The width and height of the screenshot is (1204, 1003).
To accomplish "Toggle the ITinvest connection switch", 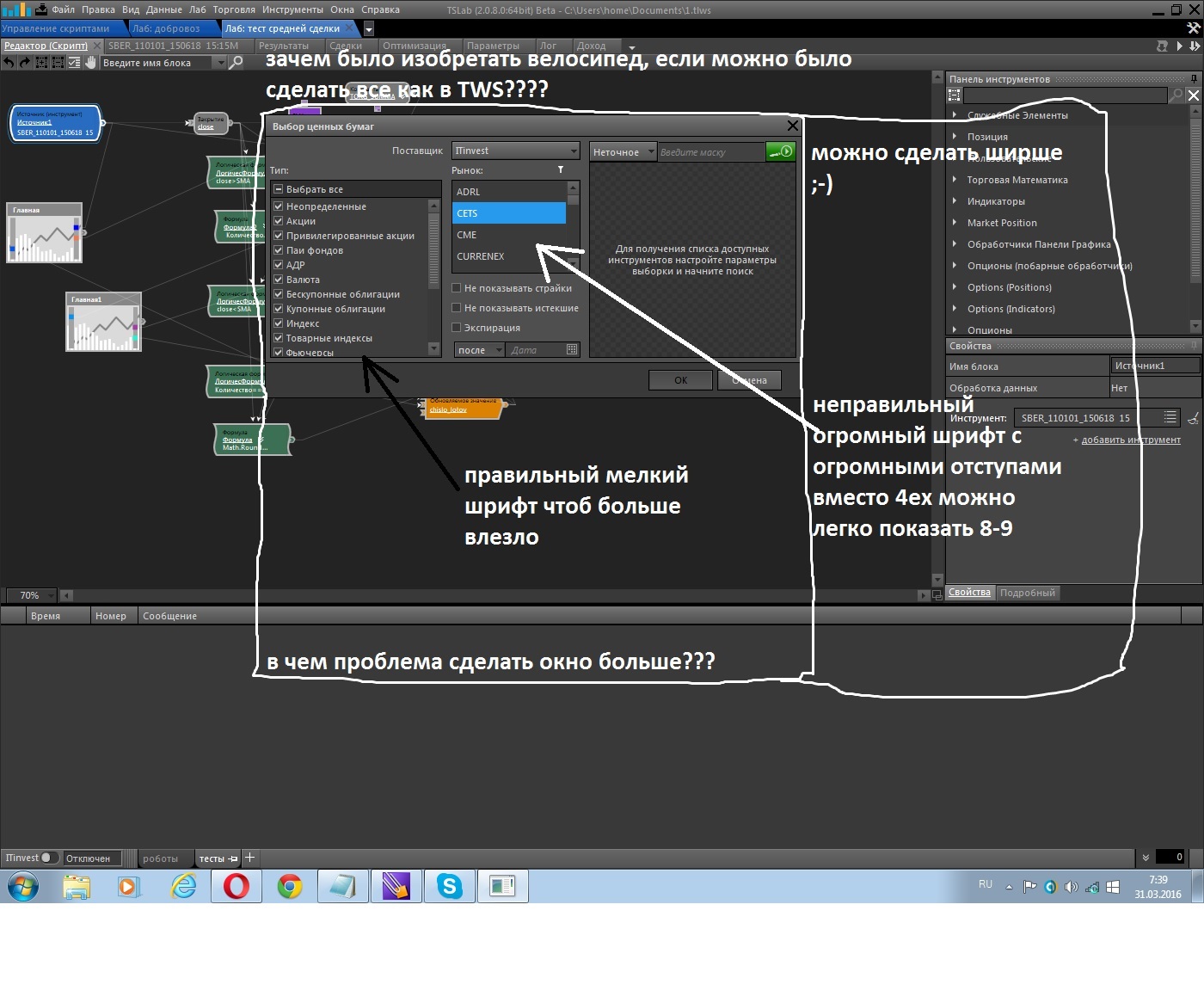I will click(x=50, y=858).
